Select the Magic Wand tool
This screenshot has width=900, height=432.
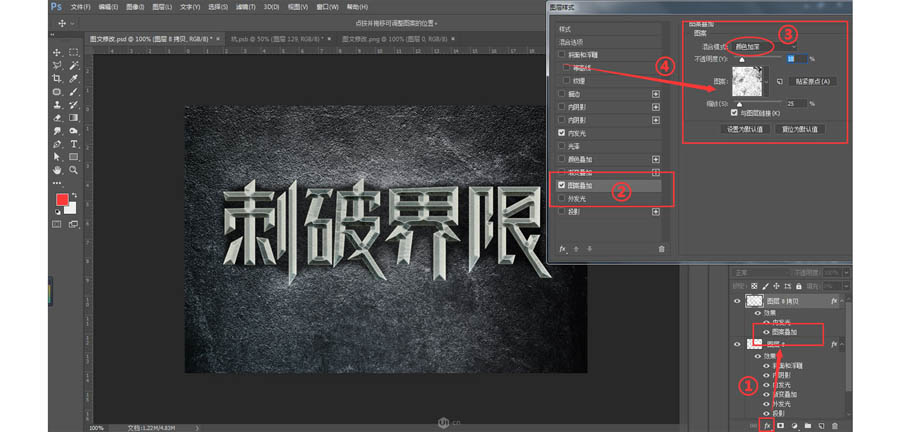pos(73,65)
